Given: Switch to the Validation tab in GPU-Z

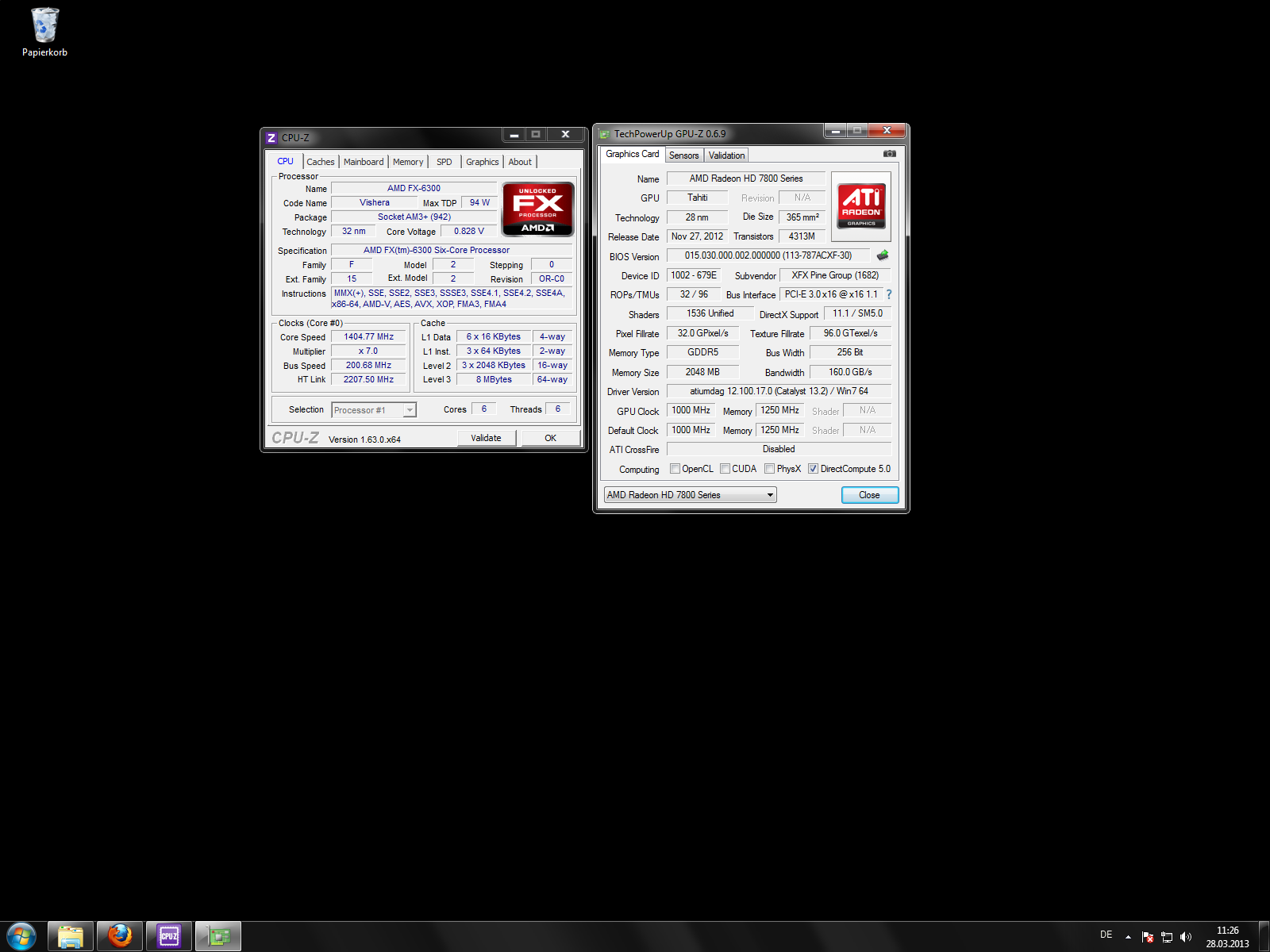Looking at the screenshot, I should [727, 155].
